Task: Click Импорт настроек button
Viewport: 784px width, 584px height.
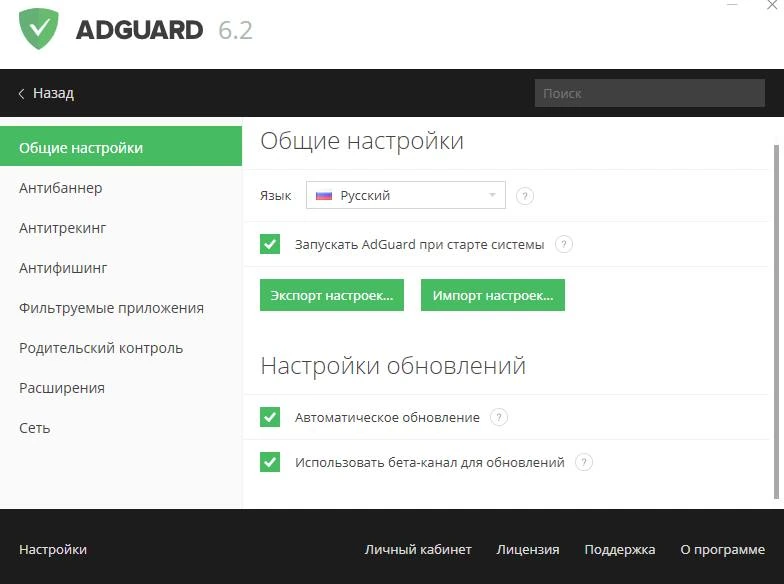Action: [492, 295]
